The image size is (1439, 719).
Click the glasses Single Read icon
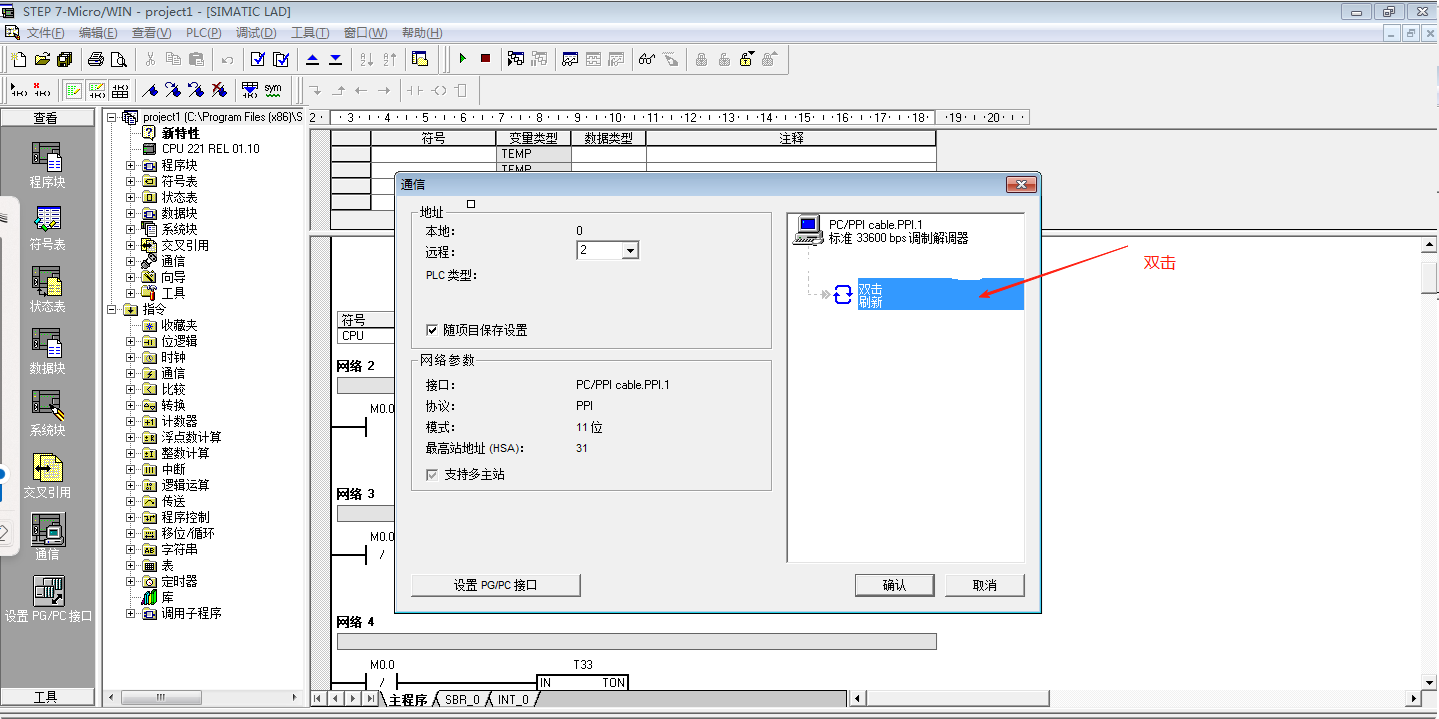click(647, 59)
